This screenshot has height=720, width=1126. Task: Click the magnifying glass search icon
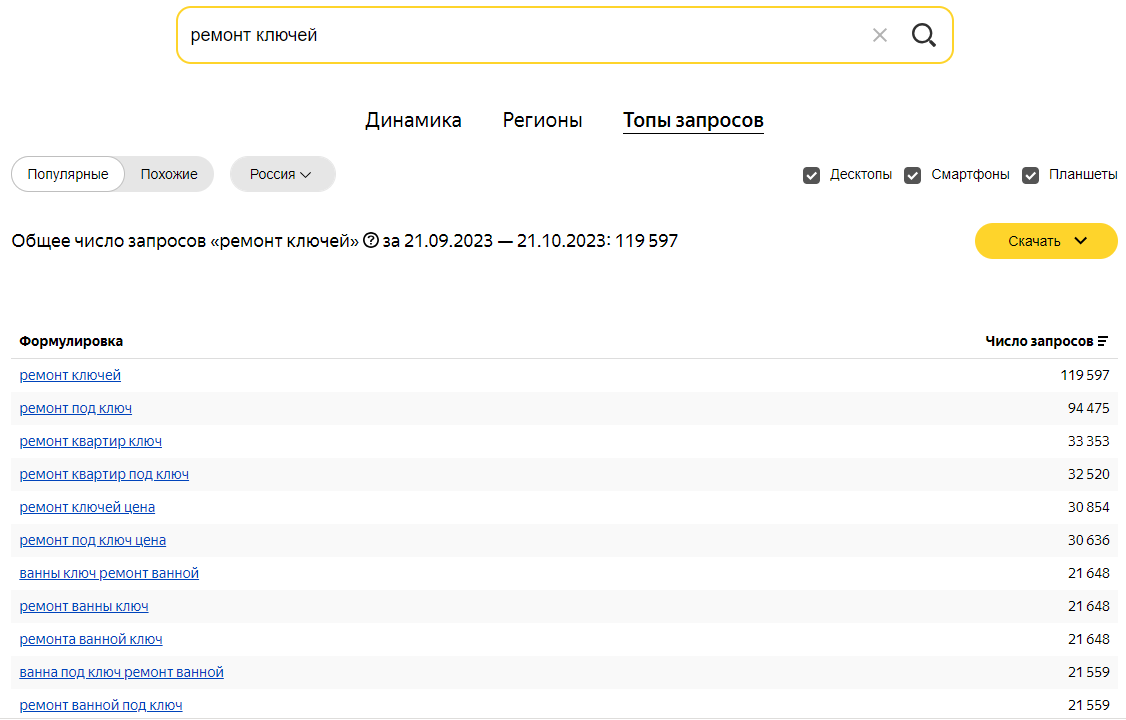pos(923,35)
